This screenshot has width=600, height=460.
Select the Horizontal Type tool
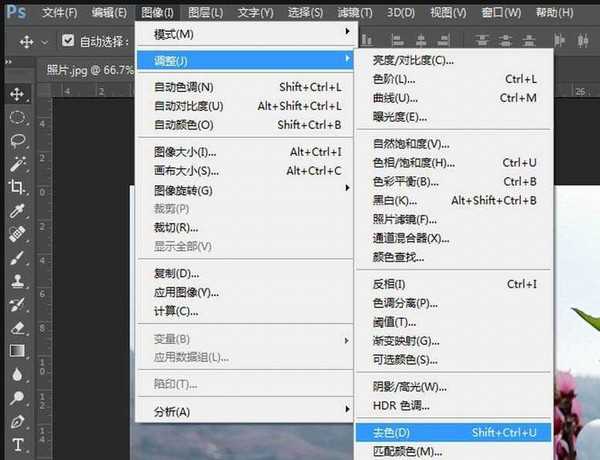click(x=17, y=444)
